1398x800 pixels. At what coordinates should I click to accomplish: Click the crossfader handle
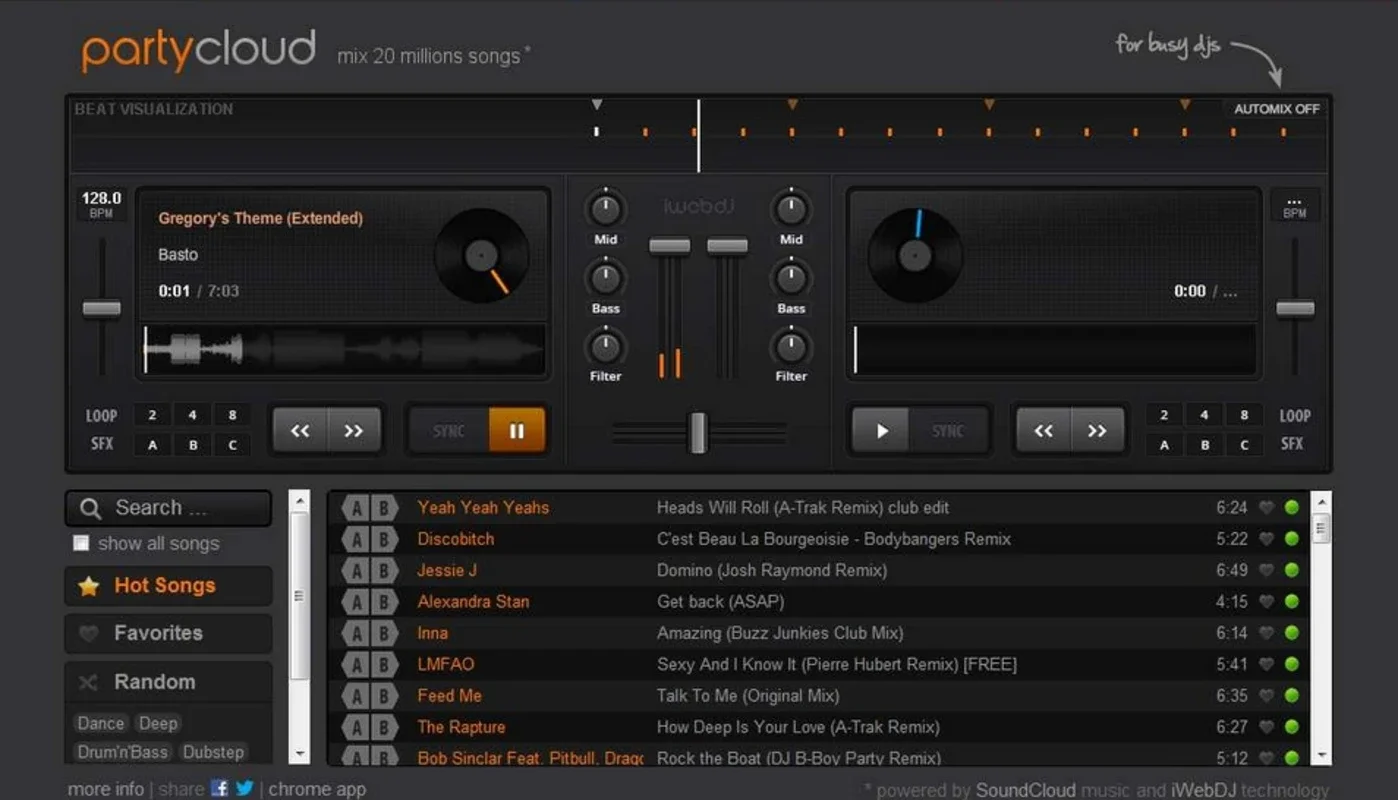pos(698,432)
